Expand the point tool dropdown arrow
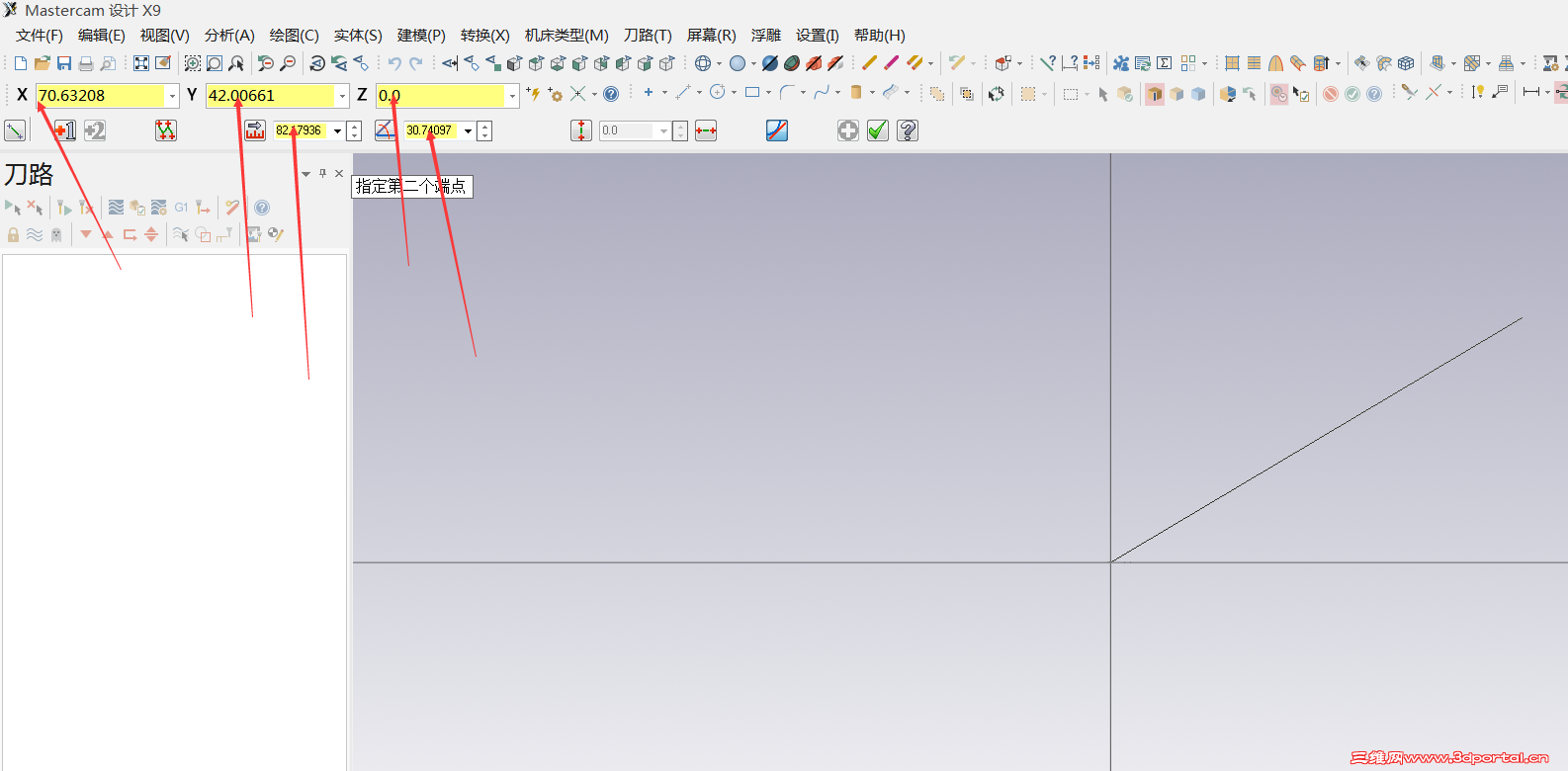Image resolution: width=1568 pixels, height=771 pixels. [664, 93]
